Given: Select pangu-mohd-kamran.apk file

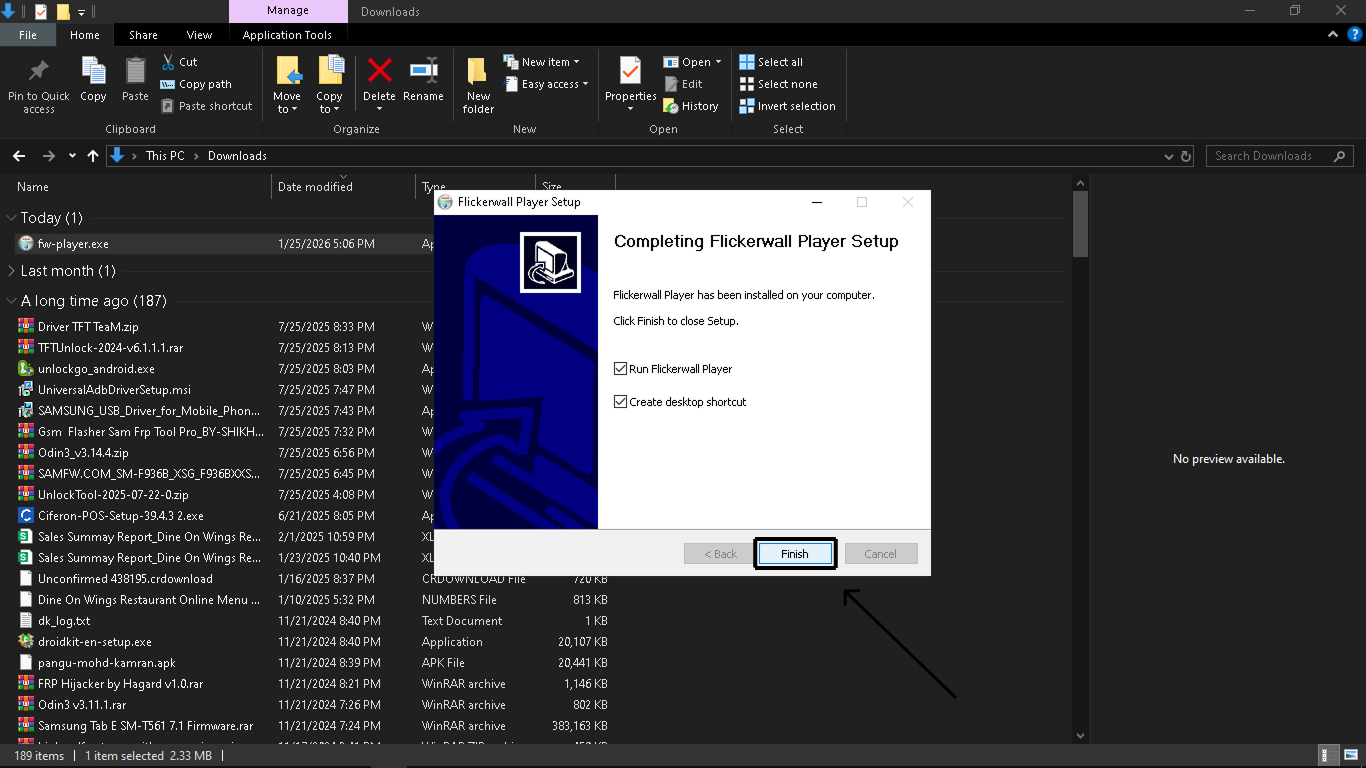Looking at the screenshot, I should 106,663.
